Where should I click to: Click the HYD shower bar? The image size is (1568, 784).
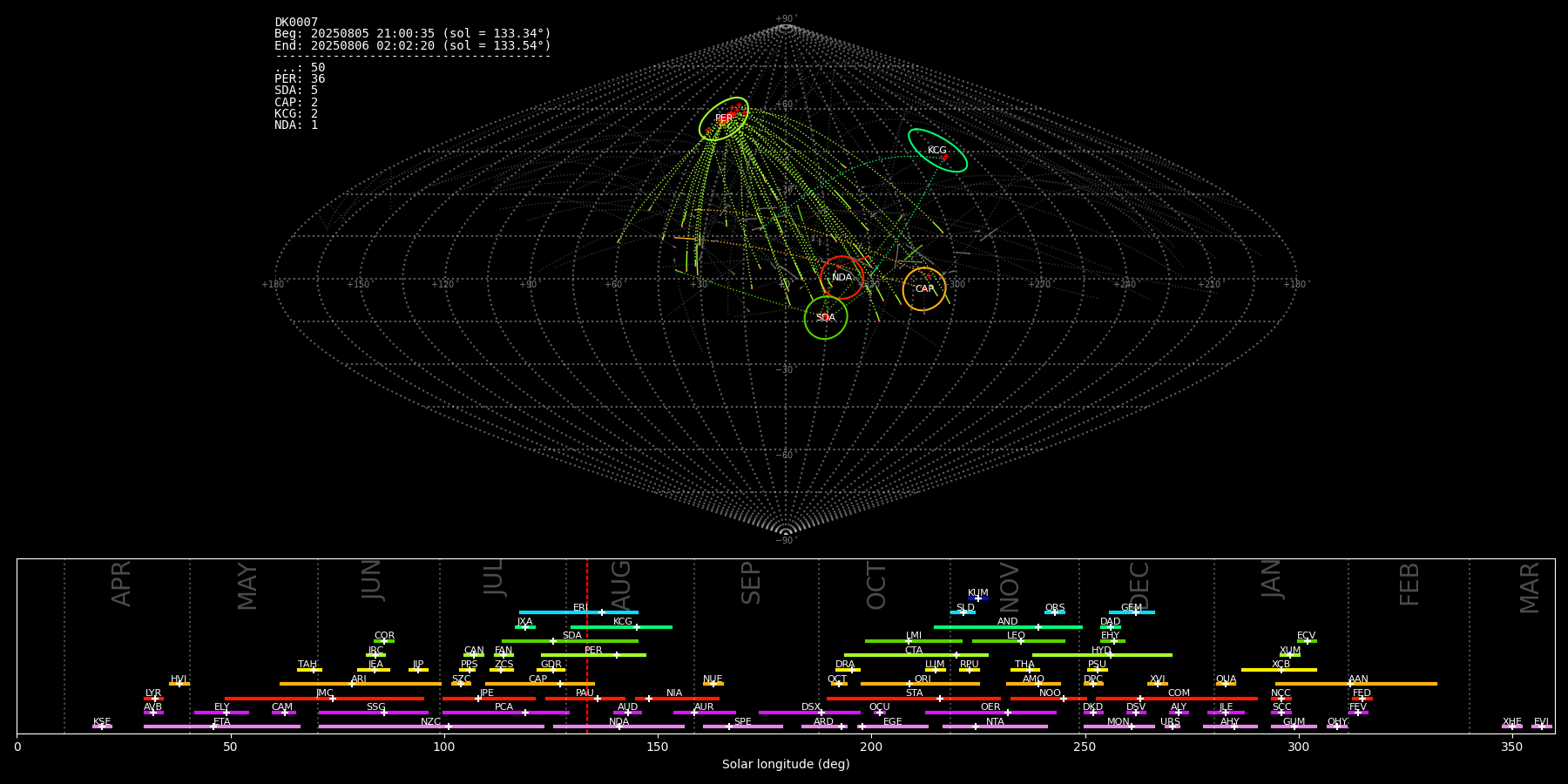coord(1102,655)
